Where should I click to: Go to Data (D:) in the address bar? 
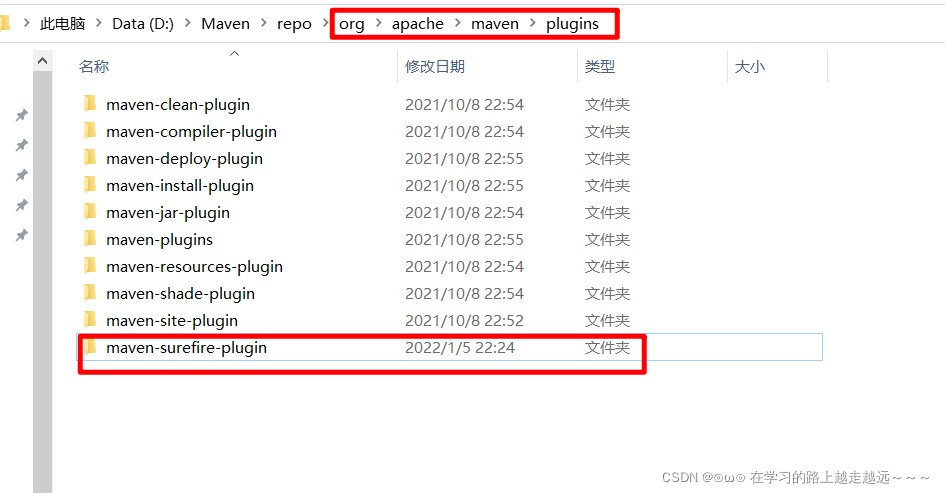point(143,24)
